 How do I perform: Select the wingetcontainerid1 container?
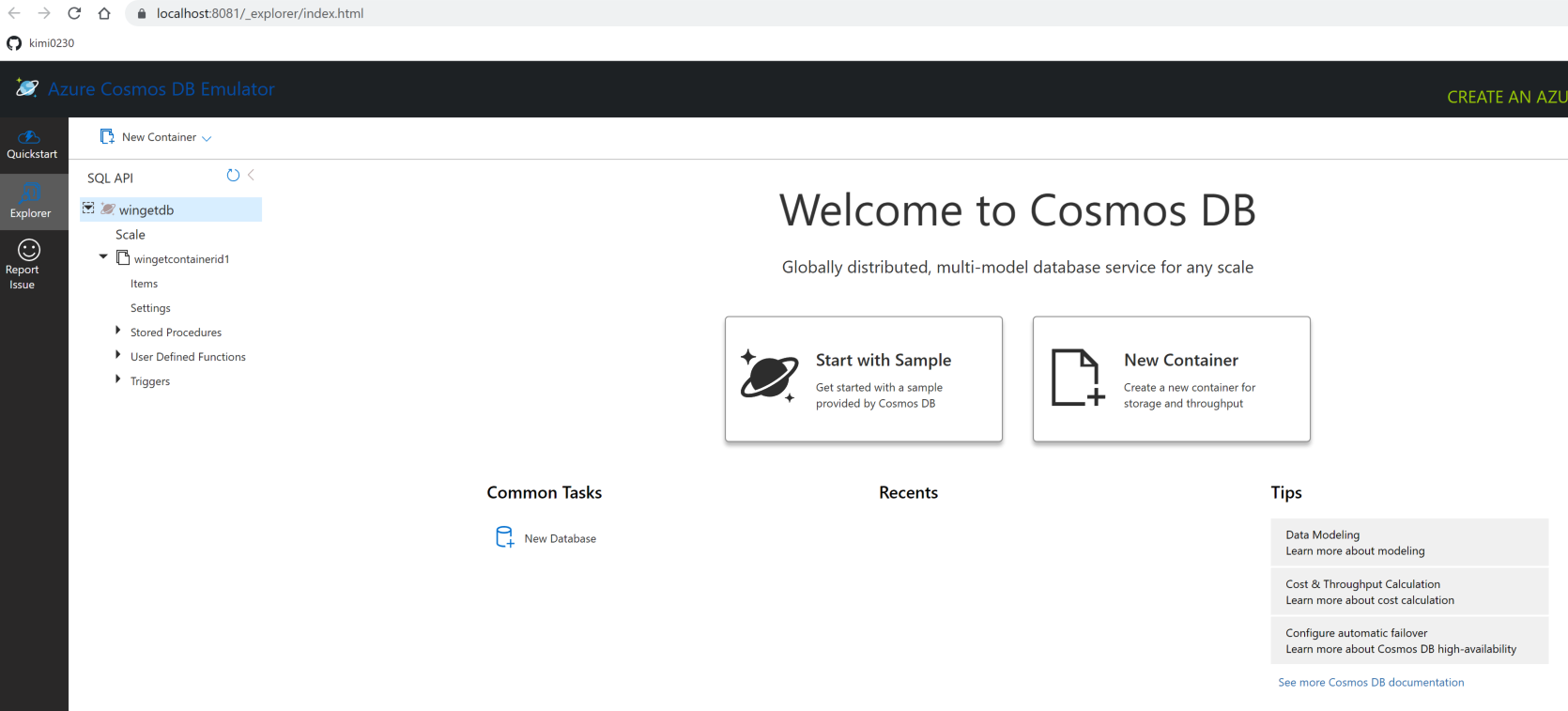[181, 259]
